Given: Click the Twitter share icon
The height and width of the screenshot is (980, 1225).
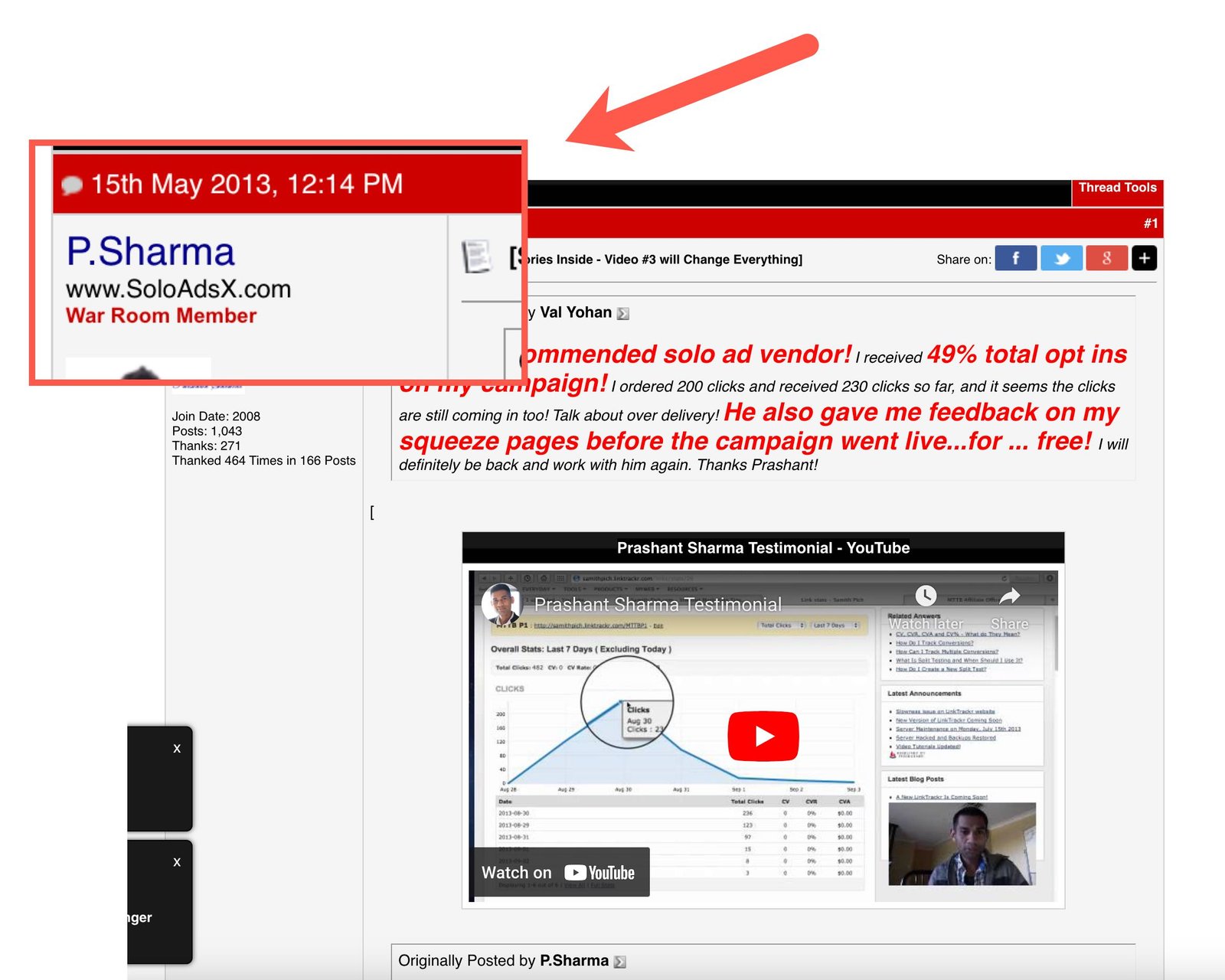Looking at the screenshot, I should 1061,259.
